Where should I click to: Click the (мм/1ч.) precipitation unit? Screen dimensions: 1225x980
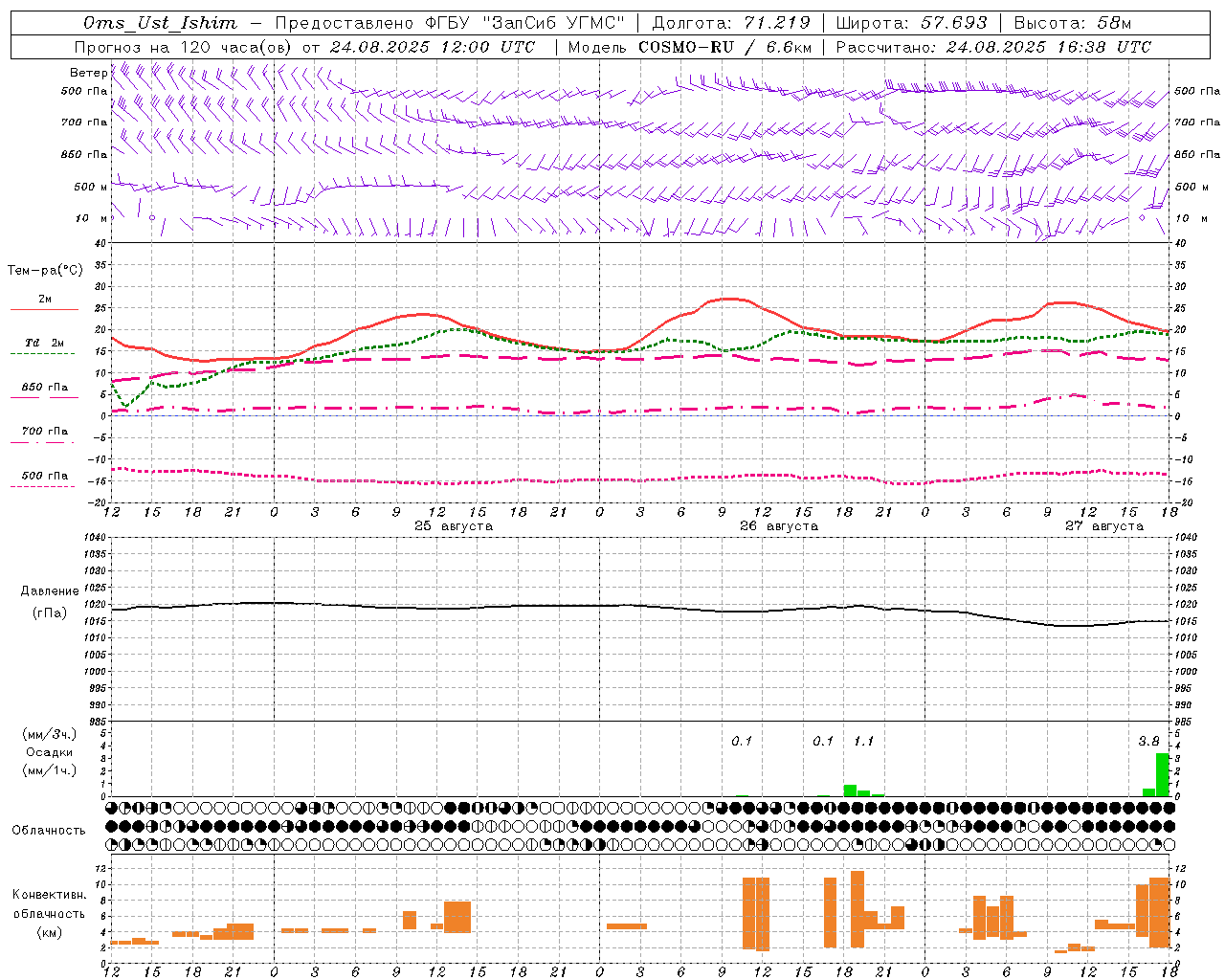click(49, 770)
